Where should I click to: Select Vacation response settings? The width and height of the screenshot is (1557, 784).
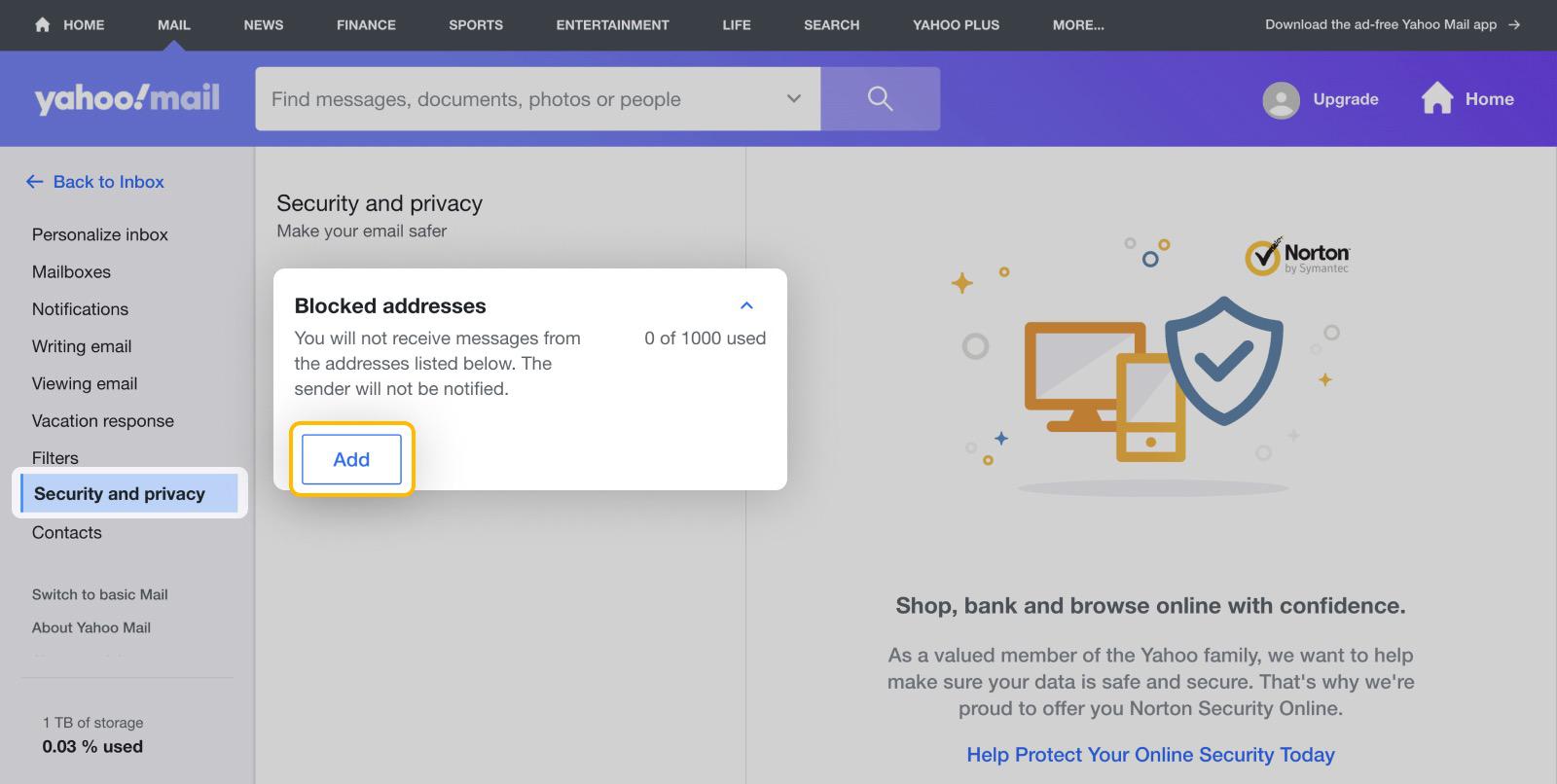tap(102, 420)
